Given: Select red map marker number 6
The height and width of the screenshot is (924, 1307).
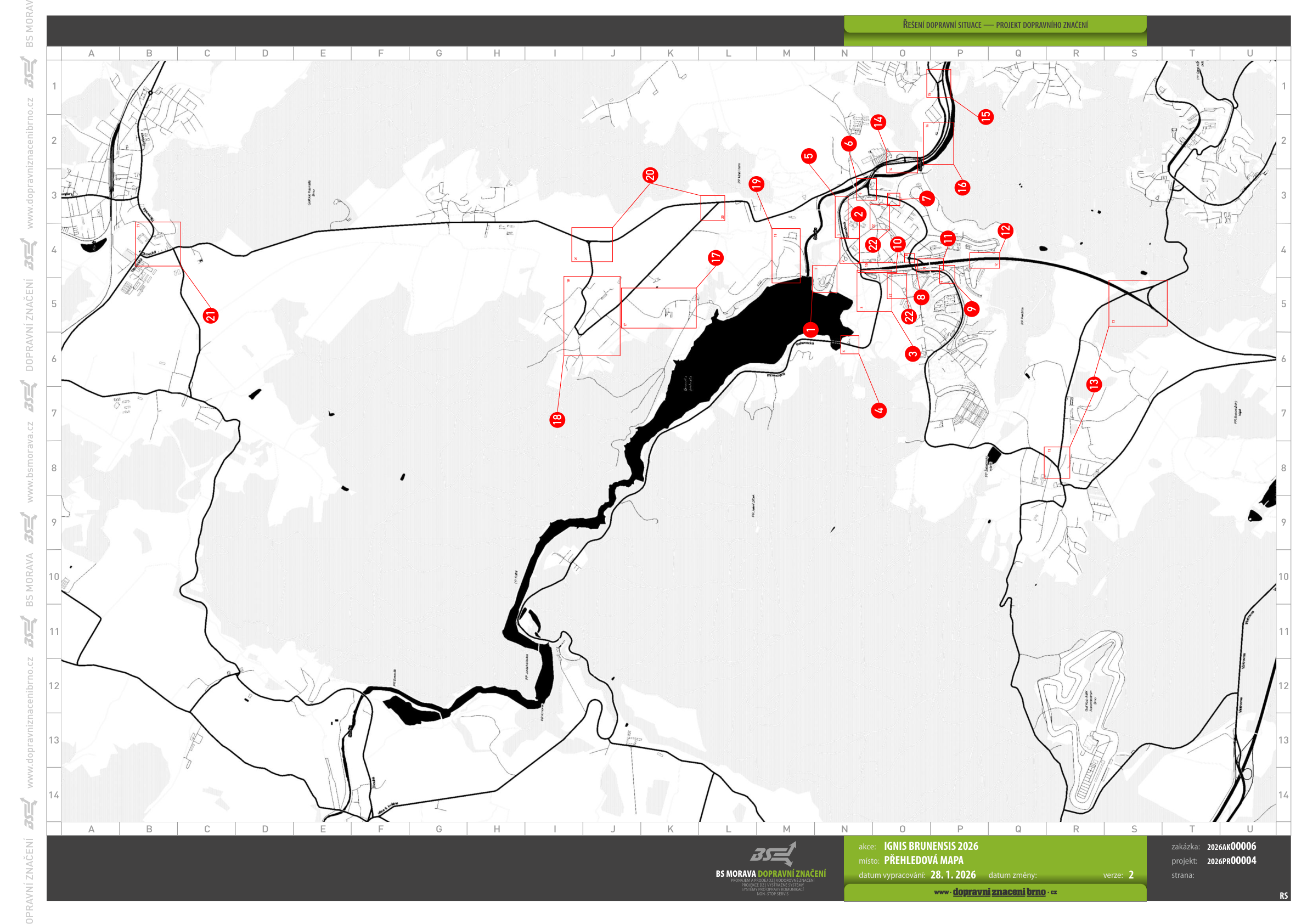Looking at the screenshot, I should point(849,143).
